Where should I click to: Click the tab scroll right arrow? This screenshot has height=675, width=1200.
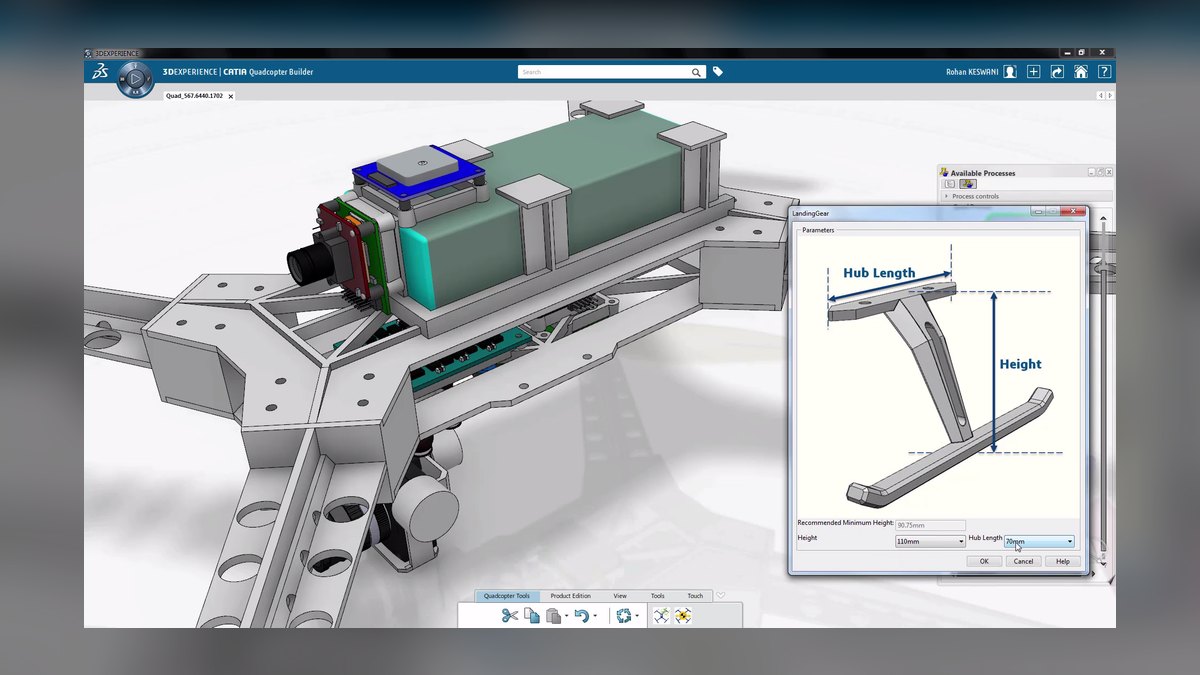(x=1109, y=95)
